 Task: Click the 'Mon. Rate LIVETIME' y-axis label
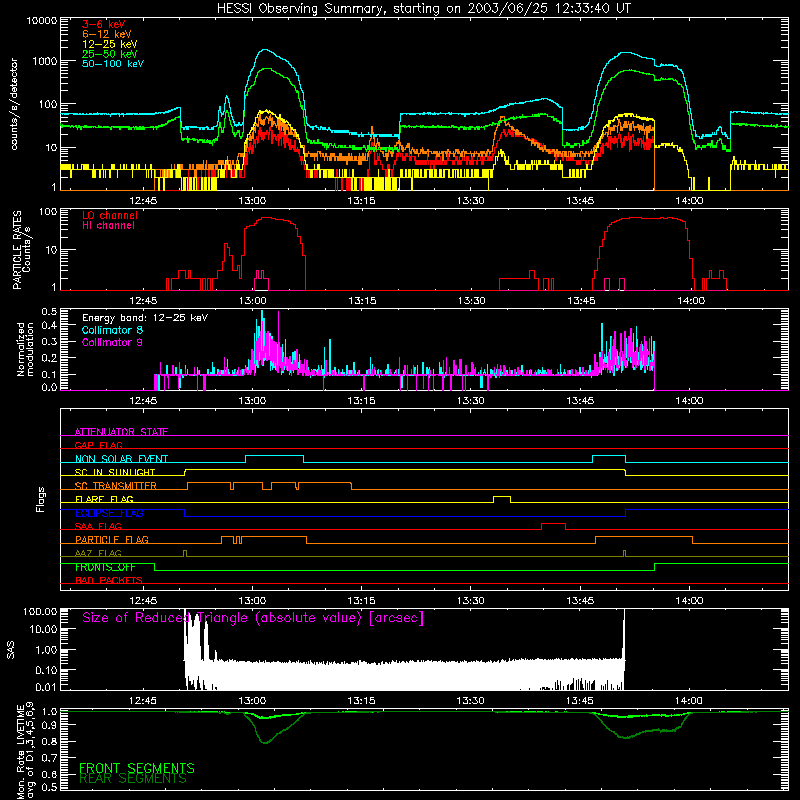(x=24, y=750)
